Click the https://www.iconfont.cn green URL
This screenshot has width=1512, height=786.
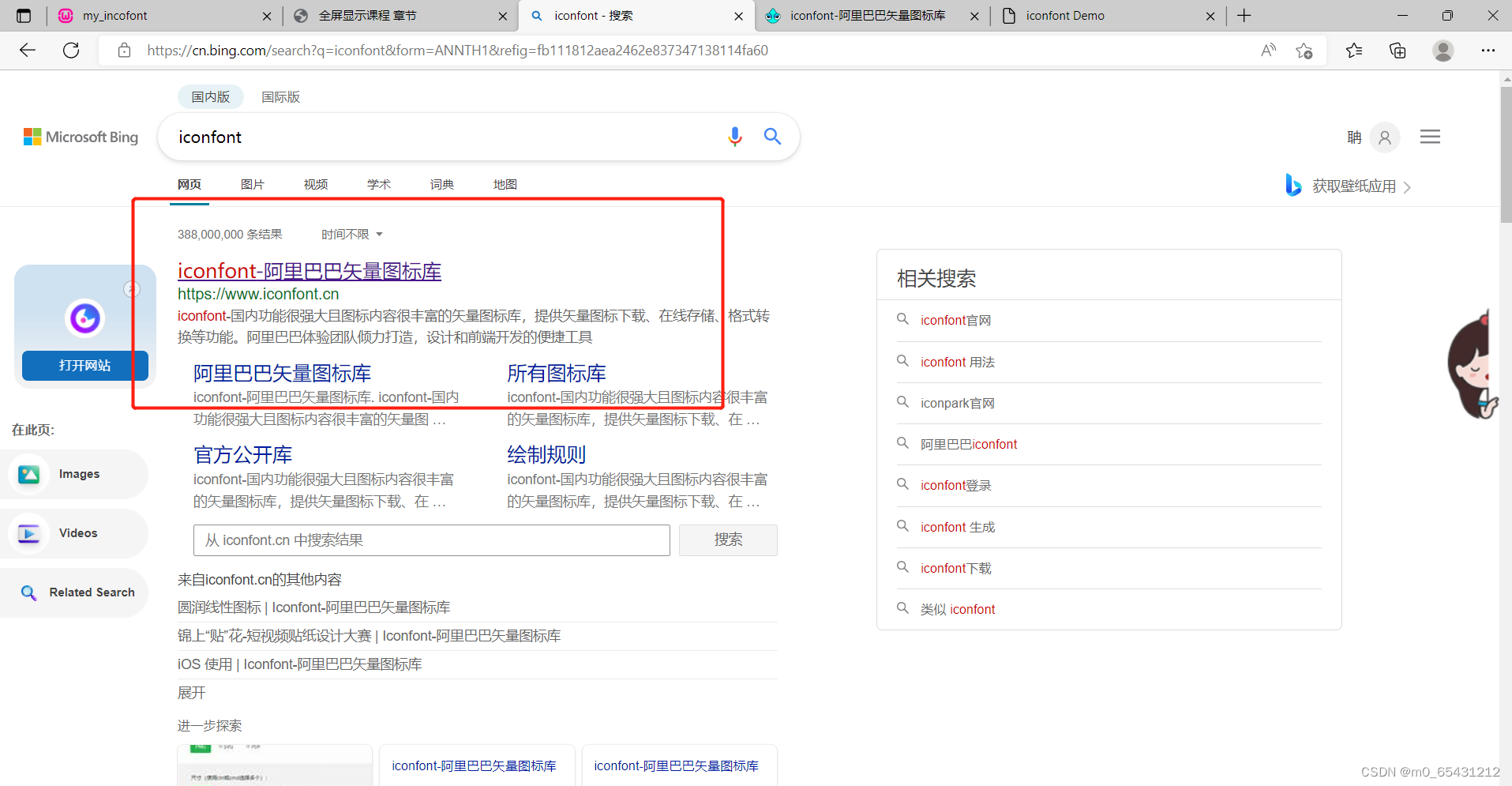pos(258,294)
